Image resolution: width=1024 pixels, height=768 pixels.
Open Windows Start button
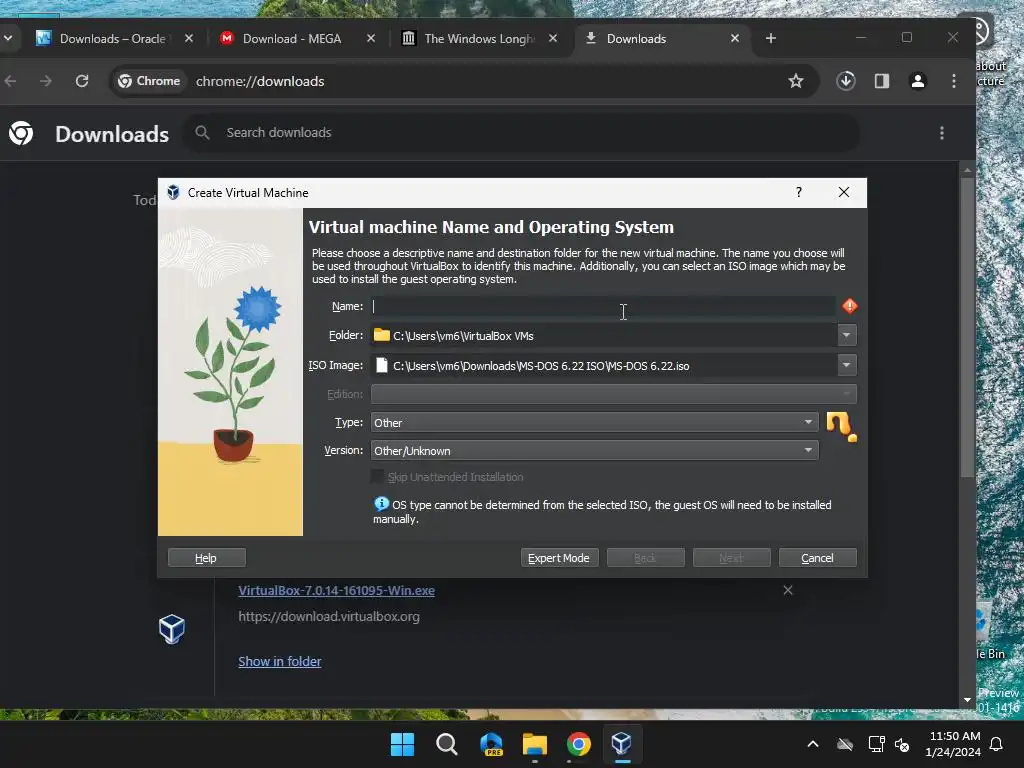[402, 744]
